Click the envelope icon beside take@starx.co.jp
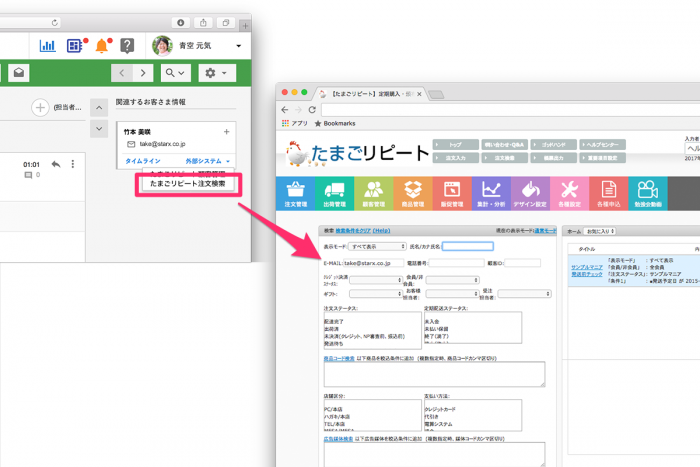 131,144
